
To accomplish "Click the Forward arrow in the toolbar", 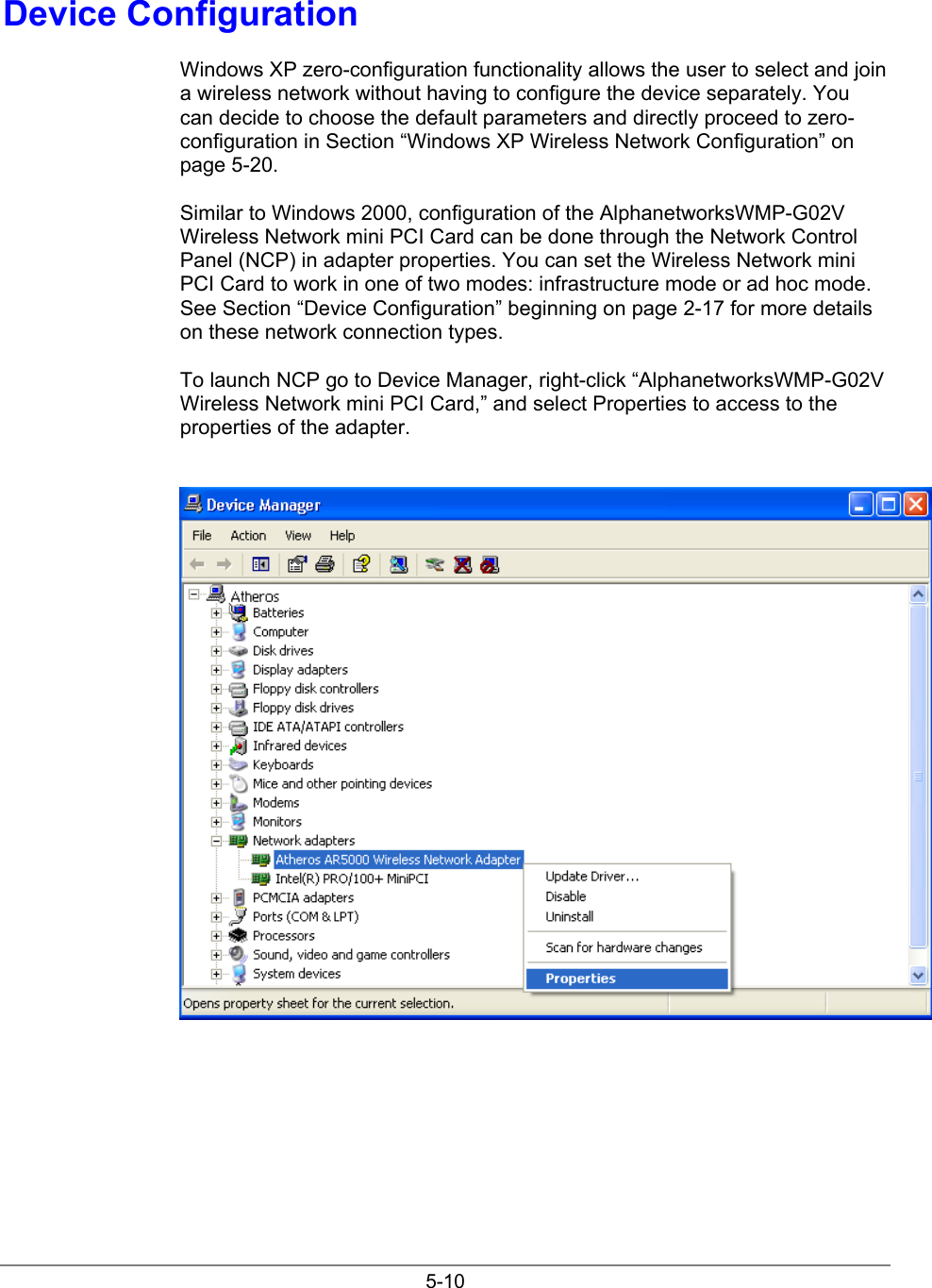I will point(224,564).
